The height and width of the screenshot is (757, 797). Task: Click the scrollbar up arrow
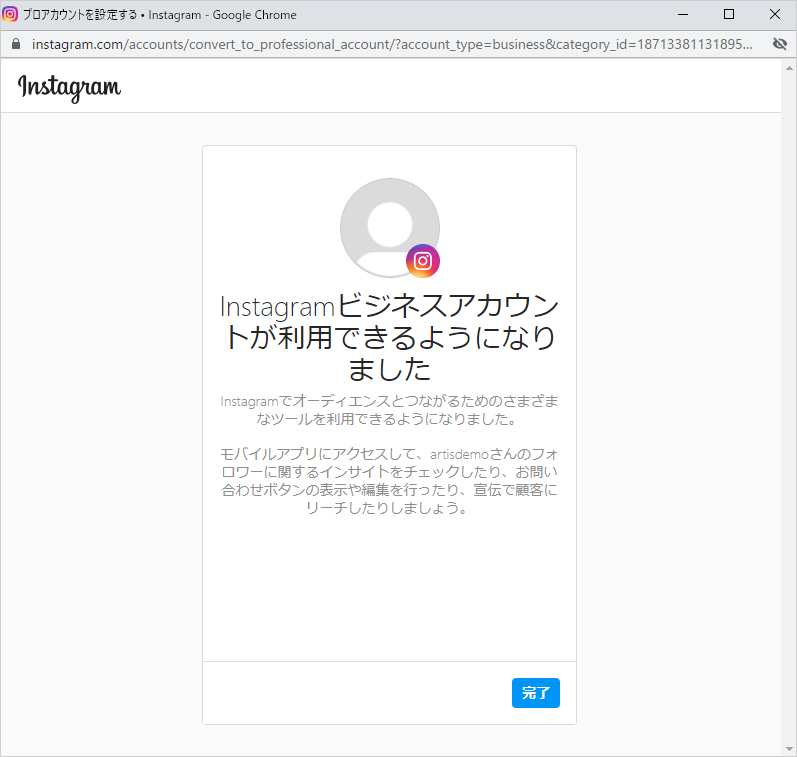[789, 68]
